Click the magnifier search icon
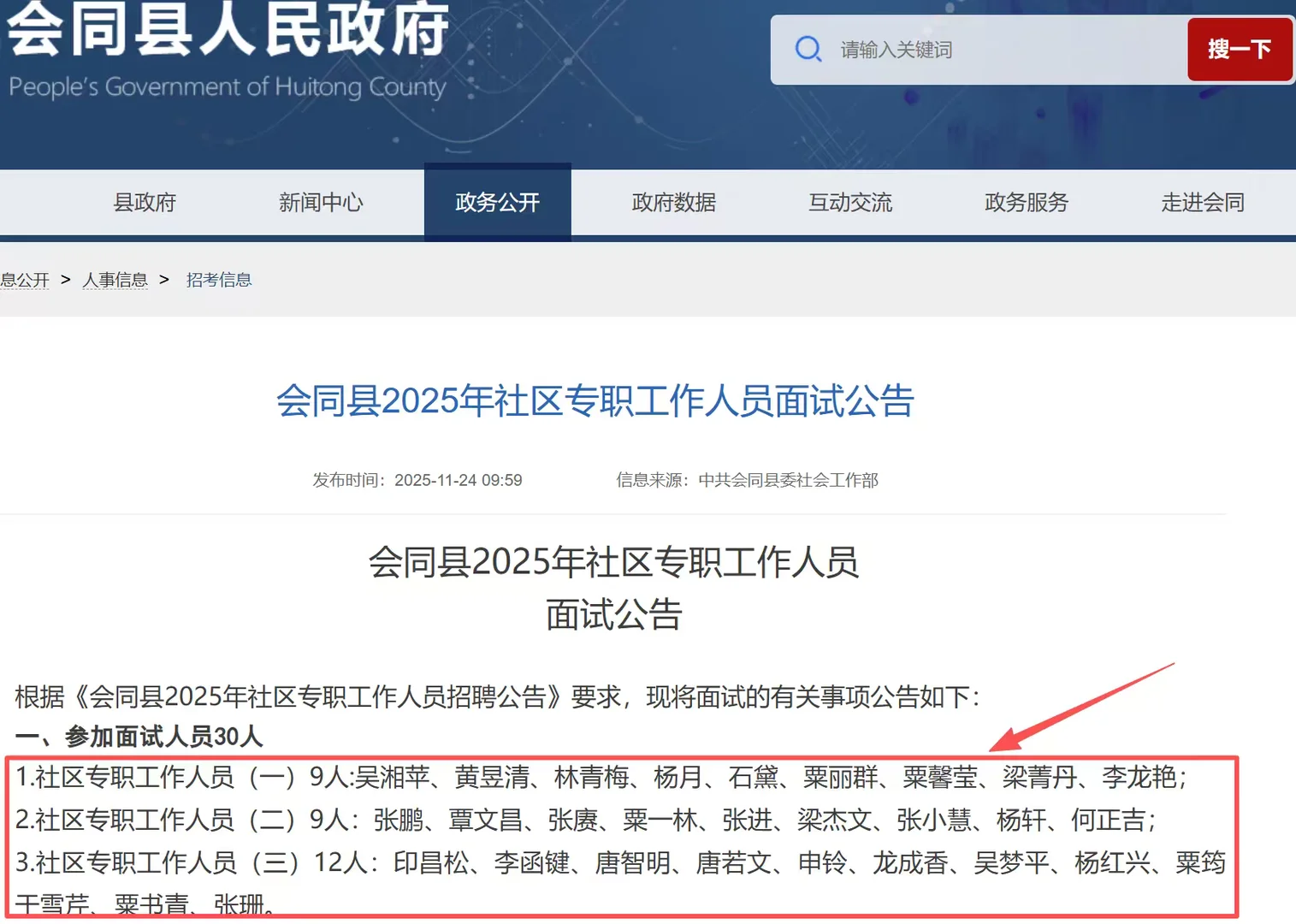1296x924 pixels. click(x=808, y=49)
